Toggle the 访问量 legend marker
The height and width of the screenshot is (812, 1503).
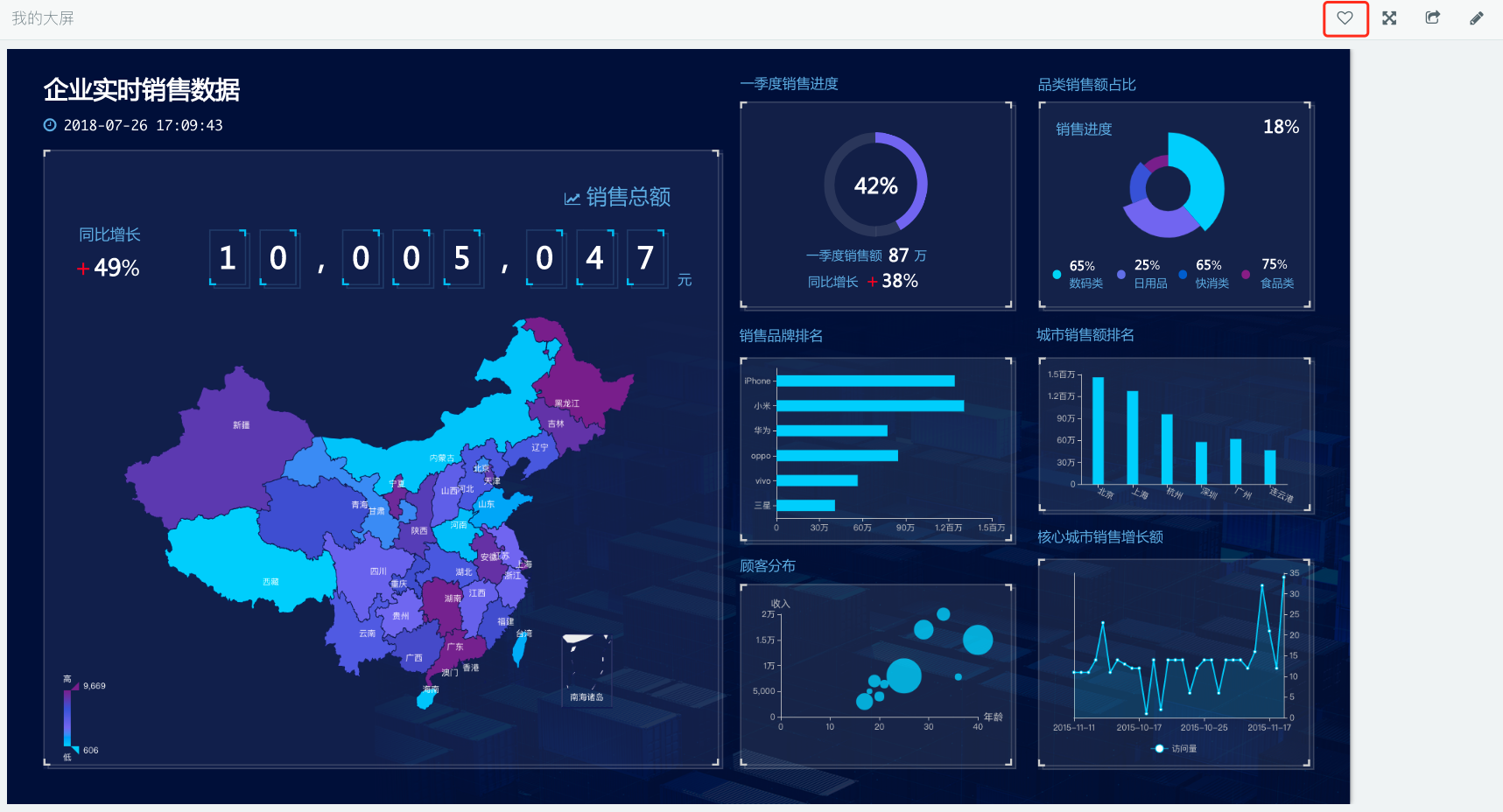[1160, 748]
